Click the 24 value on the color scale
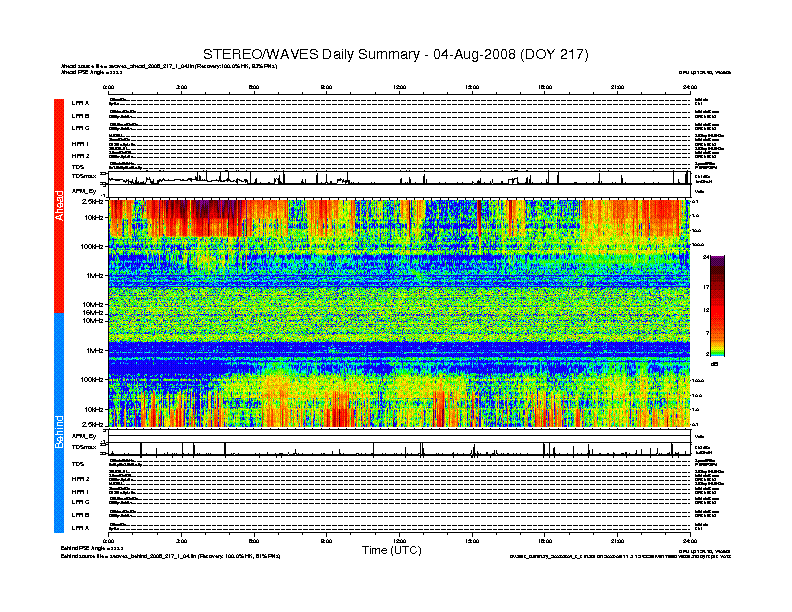The width and height of the screenshot is (792, 612). tap(706, 258)
